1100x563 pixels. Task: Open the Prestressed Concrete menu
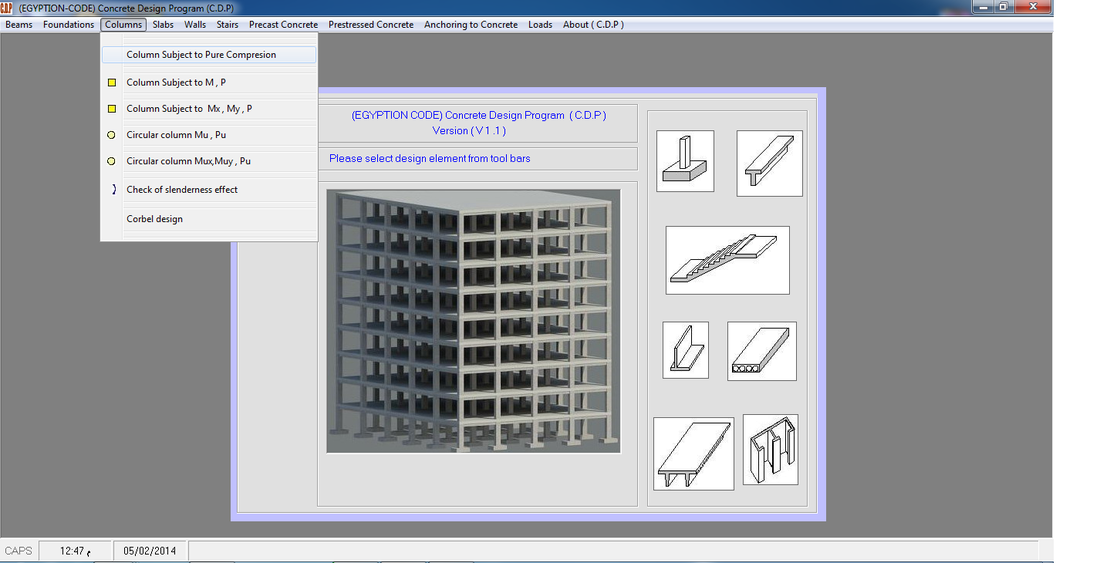(371, 25)
